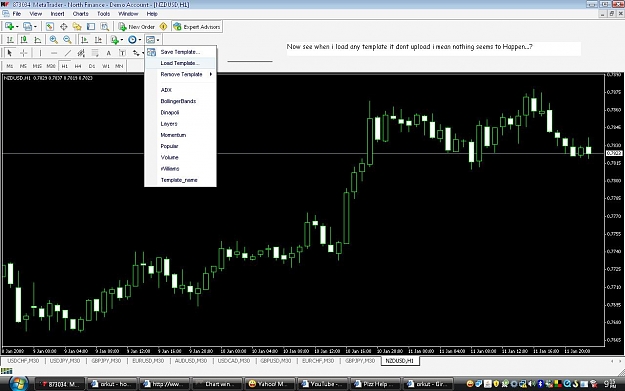The image size is (625, 391).
Task: Expand the Indicators dropdown arrow
Action: 122,40
